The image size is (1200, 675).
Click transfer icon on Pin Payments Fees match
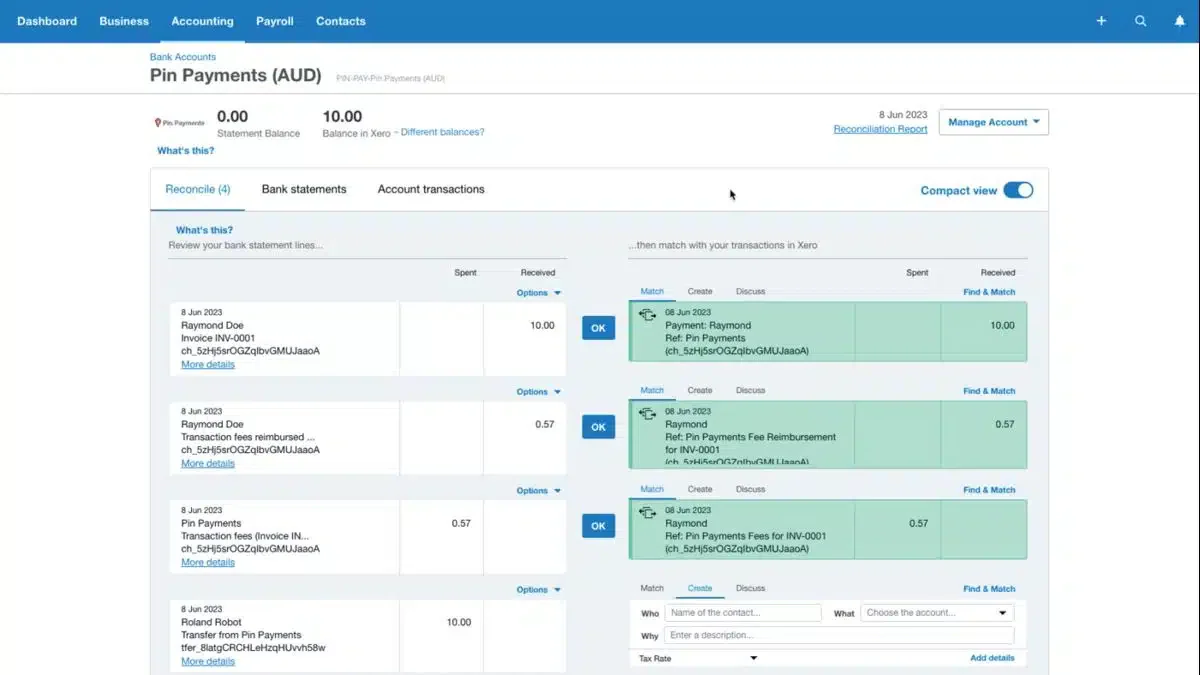tap(647, 513)
